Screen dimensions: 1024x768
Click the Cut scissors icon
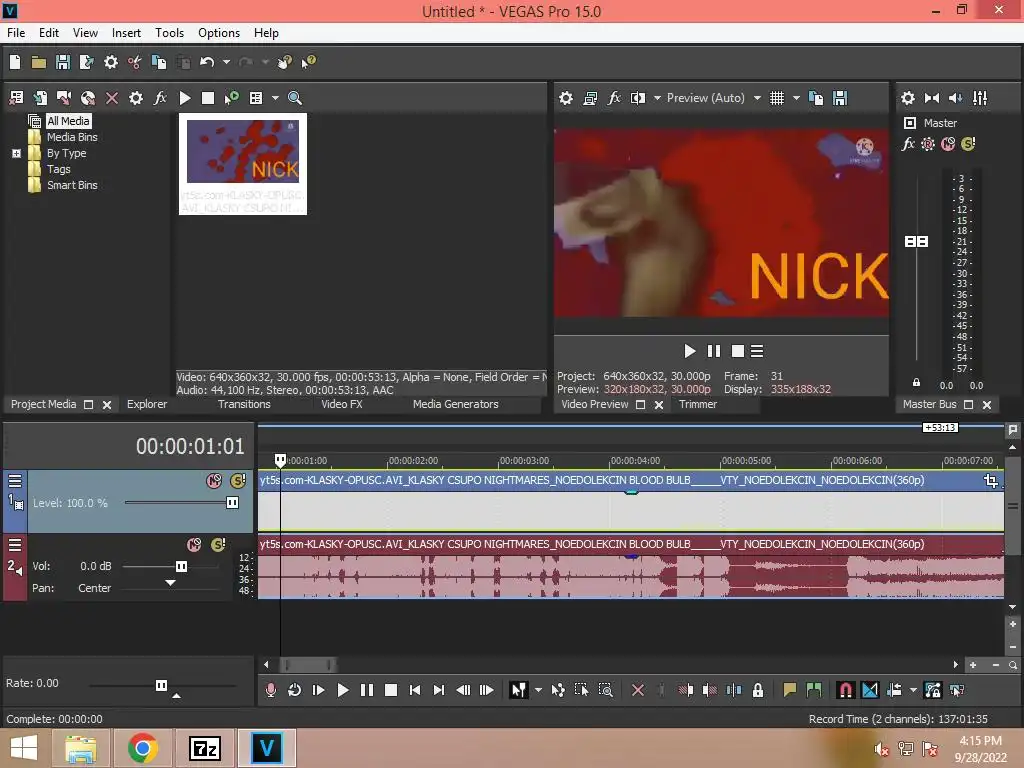coord(135,62)
